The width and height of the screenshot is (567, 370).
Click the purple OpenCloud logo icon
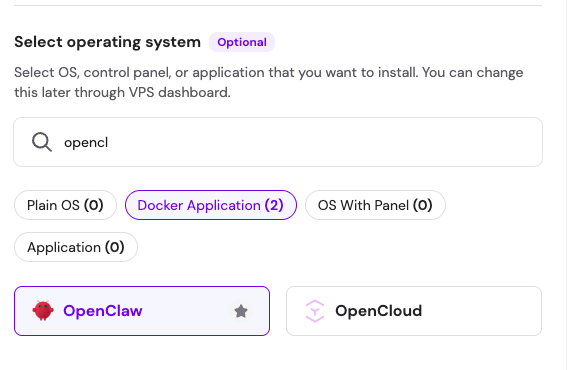click(315, 311)
